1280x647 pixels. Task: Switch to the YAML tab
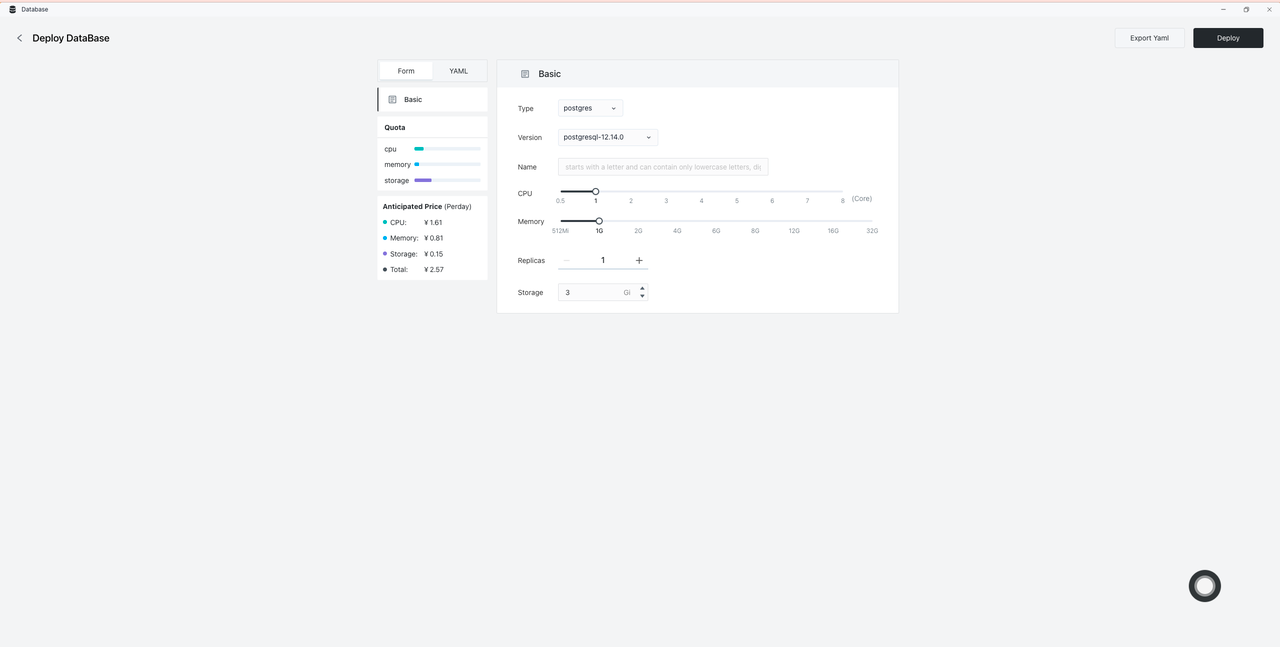click(458, 71)
